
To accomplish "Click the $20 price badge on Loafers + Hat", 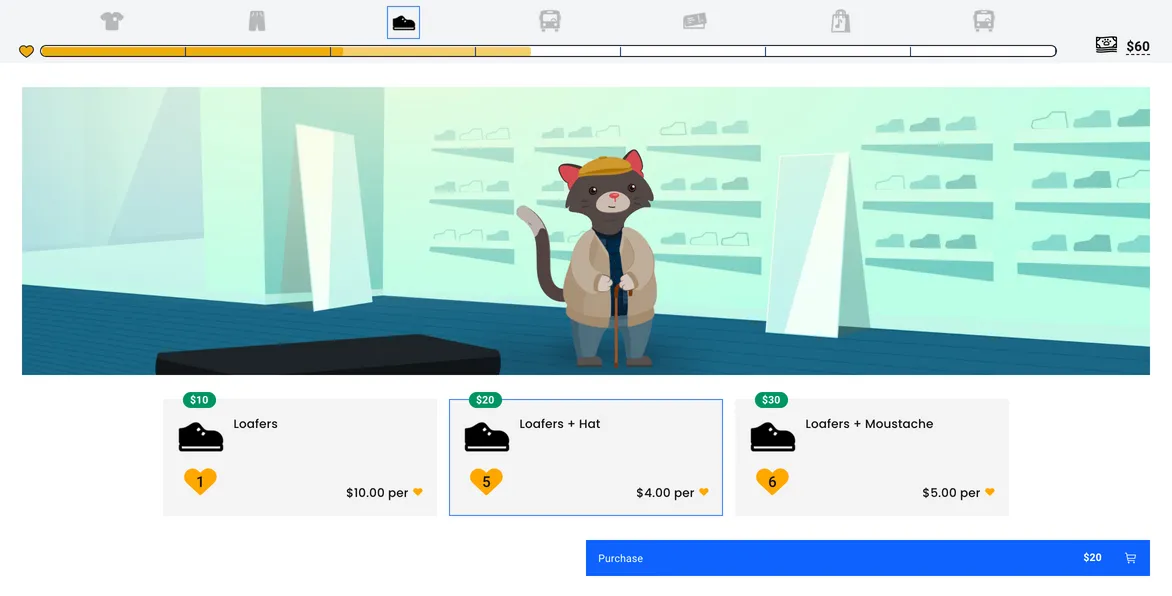I will [485, 400].
